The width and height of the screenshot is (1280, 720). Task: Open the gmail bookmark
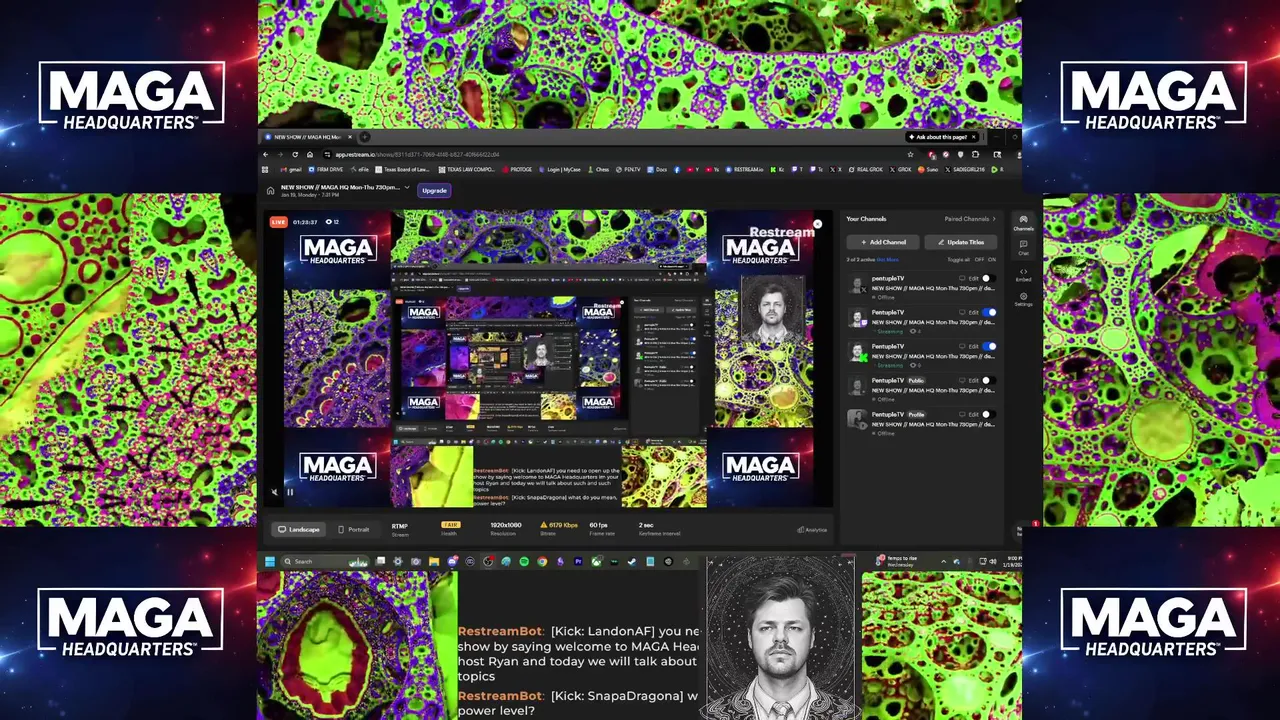[291, 169]
